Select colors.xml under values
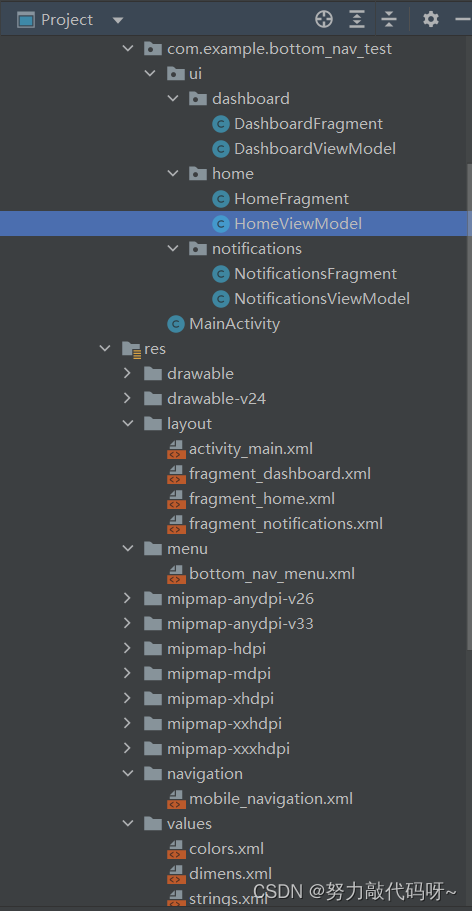 pyautogui.click(x=227, y=849)
